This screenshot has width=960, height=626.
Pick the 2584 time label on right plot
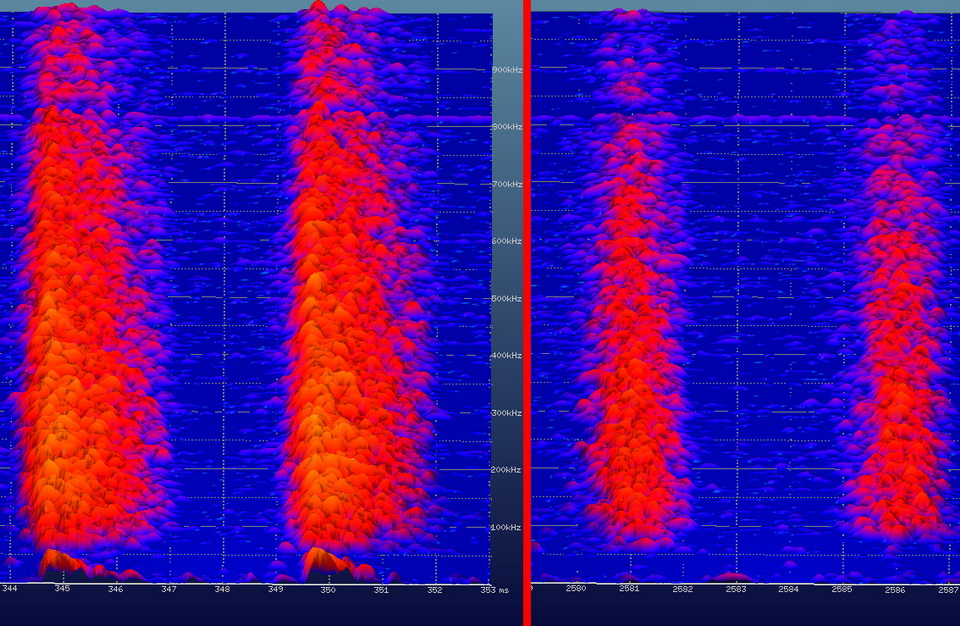pyautogui.click(x=789, y=589)
